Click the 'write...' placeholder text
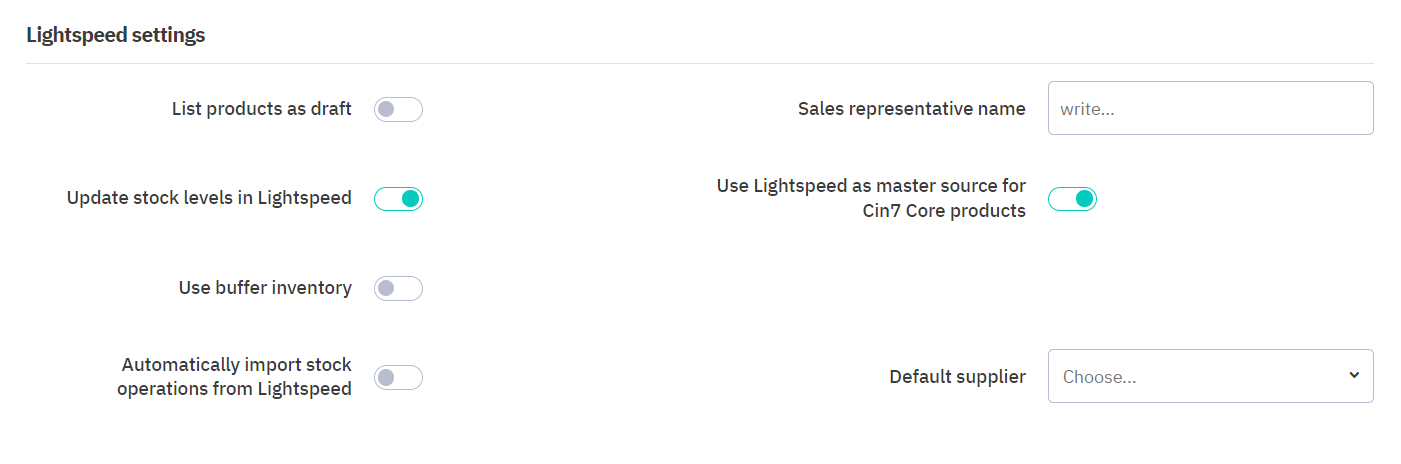The height and width of the screenshot is (464, 1401). (x=1087, y=109)
